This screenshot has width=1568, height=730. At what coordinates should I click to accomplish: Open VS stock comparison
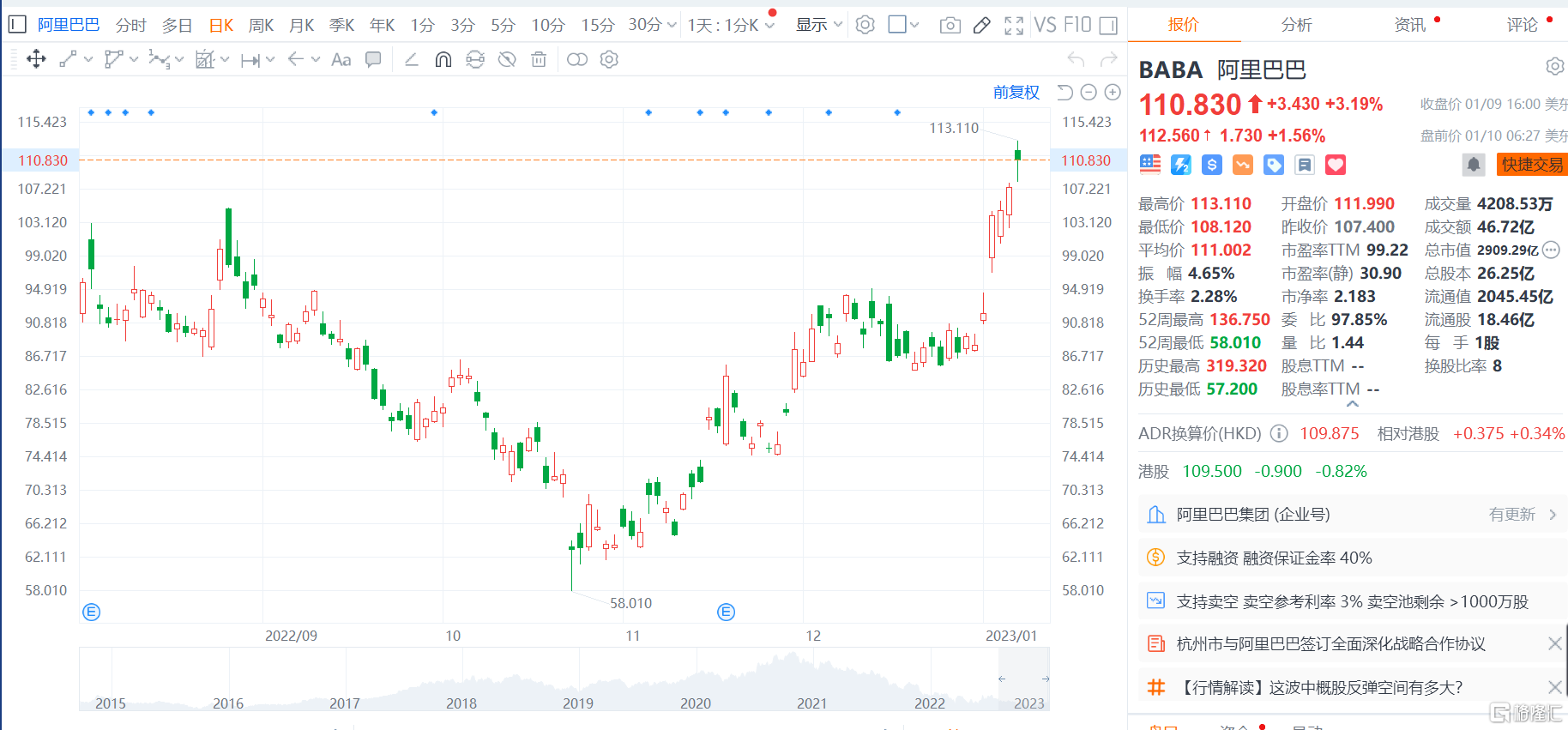click(1046, 26)
